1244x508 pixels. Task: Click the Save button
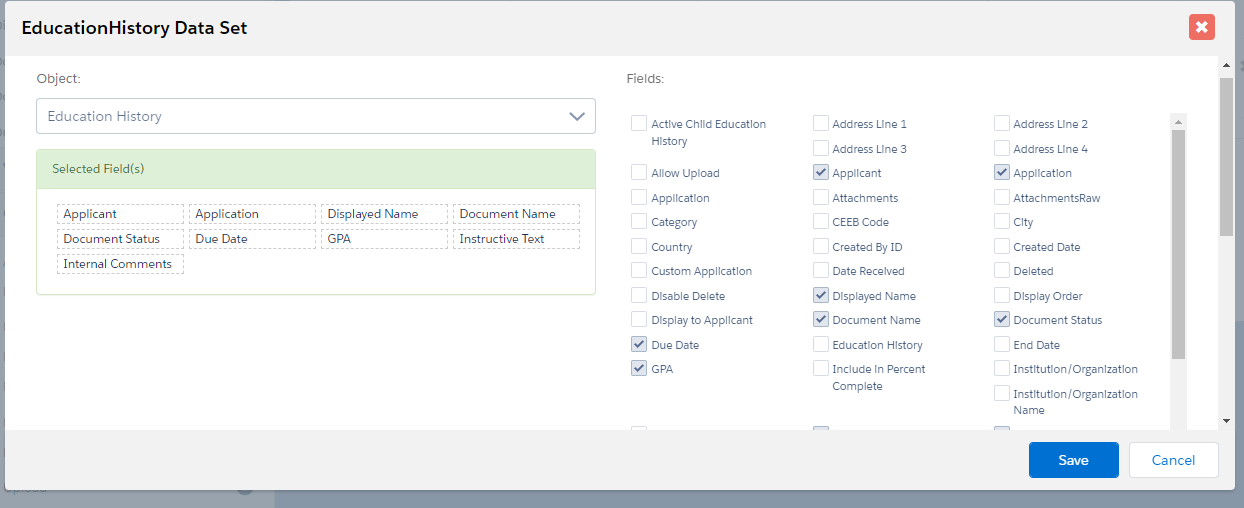click(x=1073, y=460)
